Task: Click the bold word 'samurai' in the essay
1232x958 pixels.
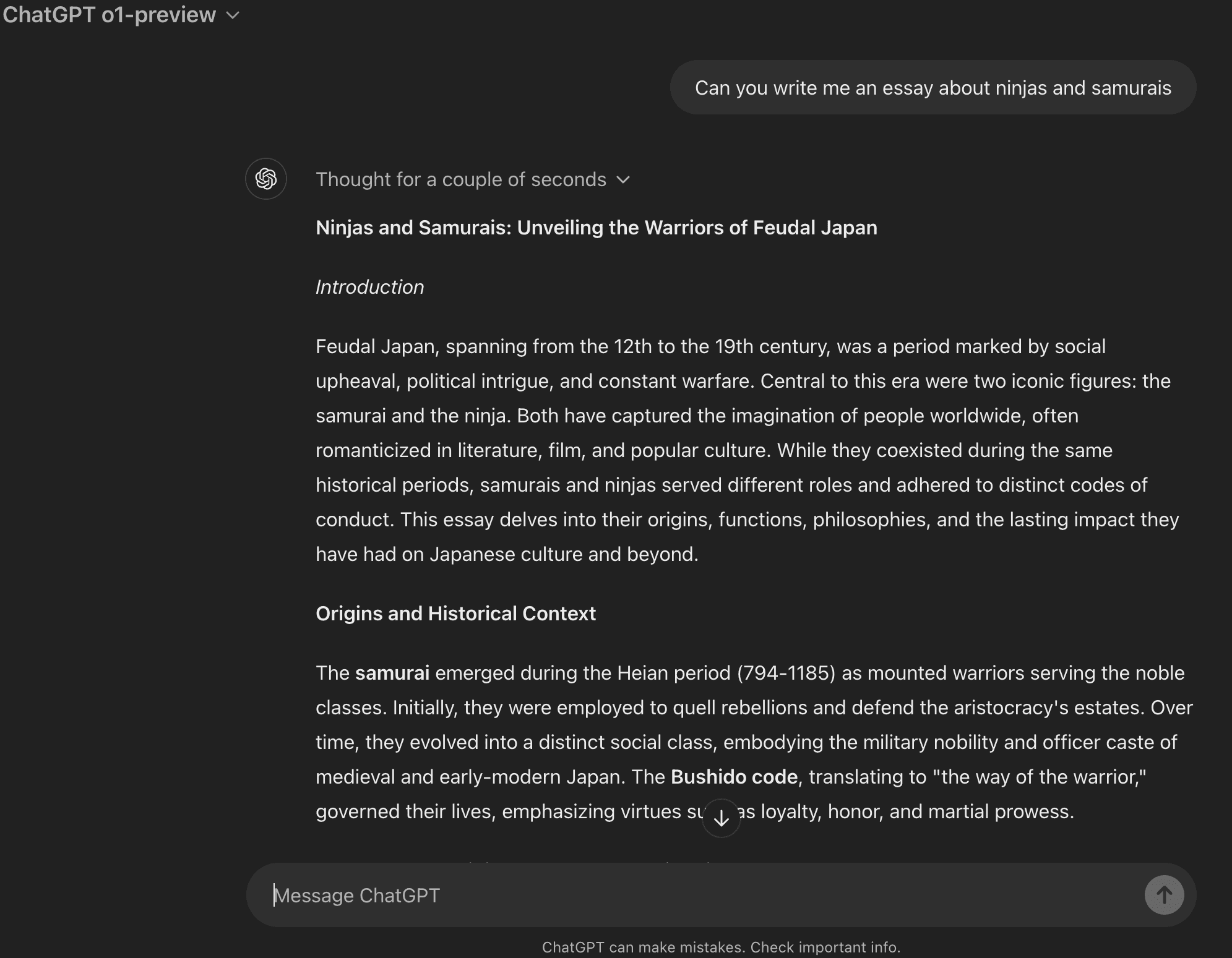Action: pos(392,673)
